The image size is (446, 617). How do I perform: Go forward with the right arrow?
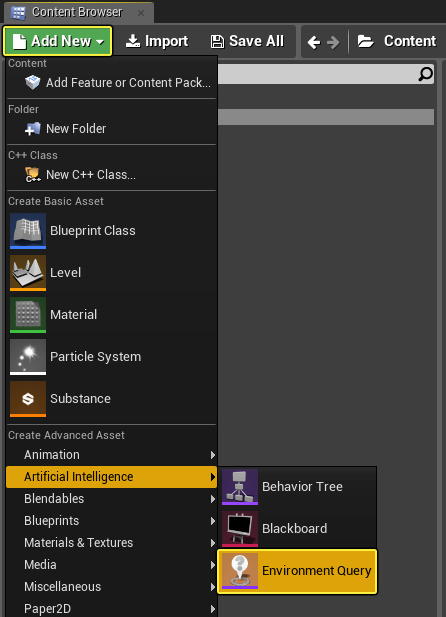[333, 42]
